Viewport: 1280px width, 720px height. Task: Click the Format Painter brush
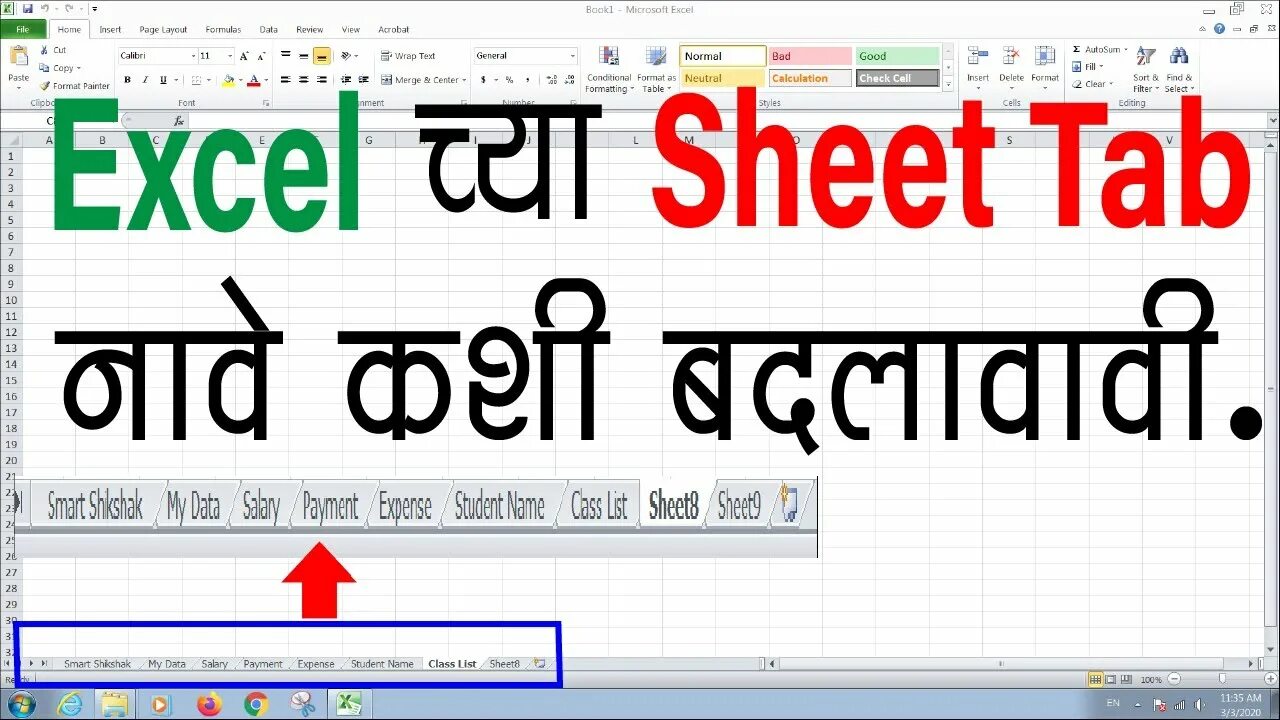74,86
